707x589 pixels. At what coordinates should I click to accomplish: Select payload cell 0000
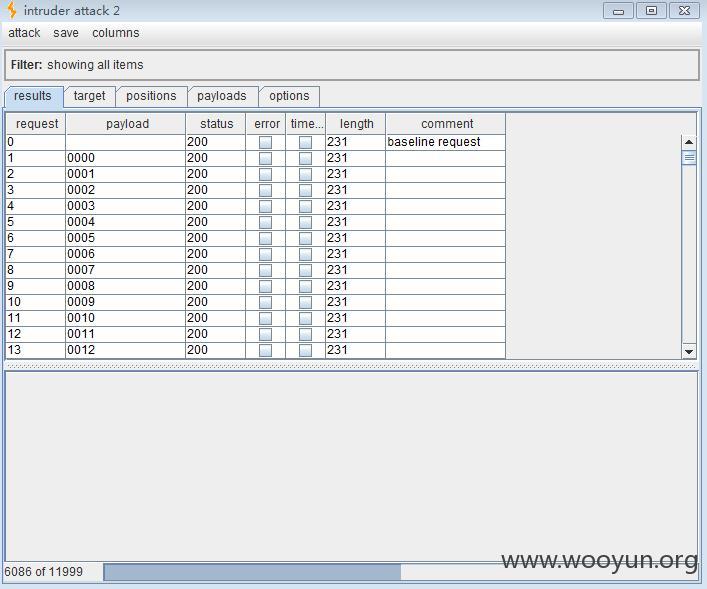(125, 158)
